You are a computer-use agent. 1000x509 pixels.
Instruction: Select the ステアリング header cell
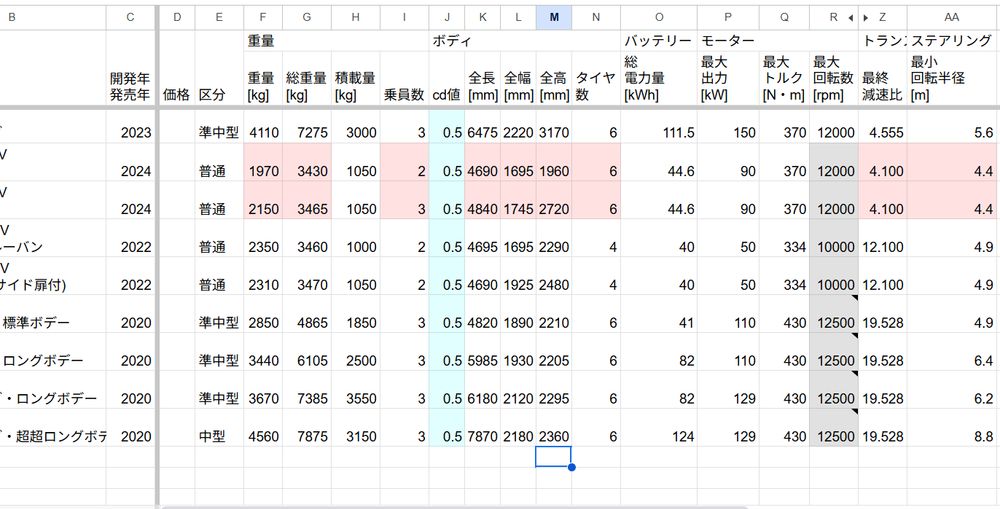[952, 41]
